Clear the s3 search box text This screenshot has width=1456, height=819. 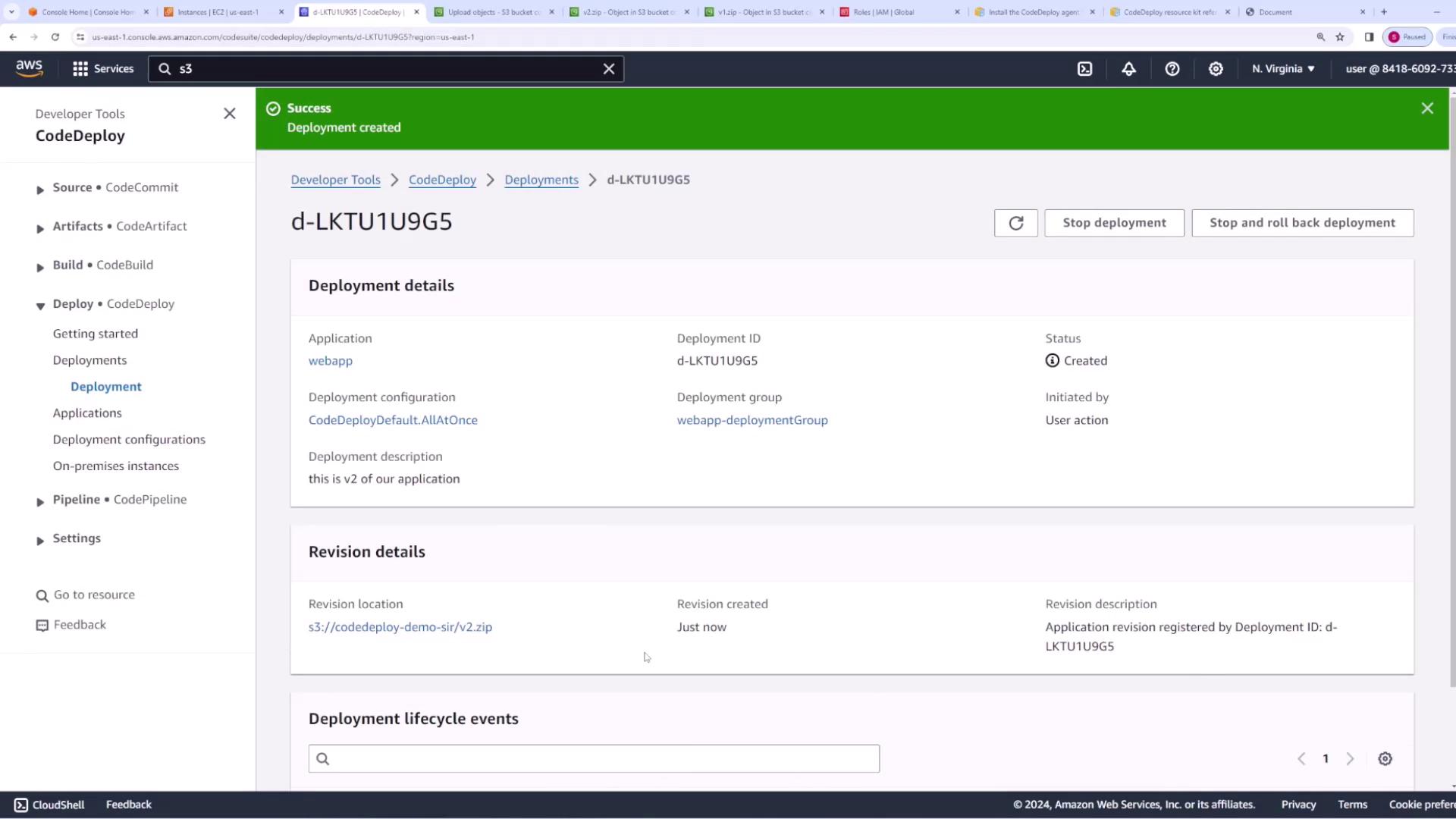(x=608, y=69)
